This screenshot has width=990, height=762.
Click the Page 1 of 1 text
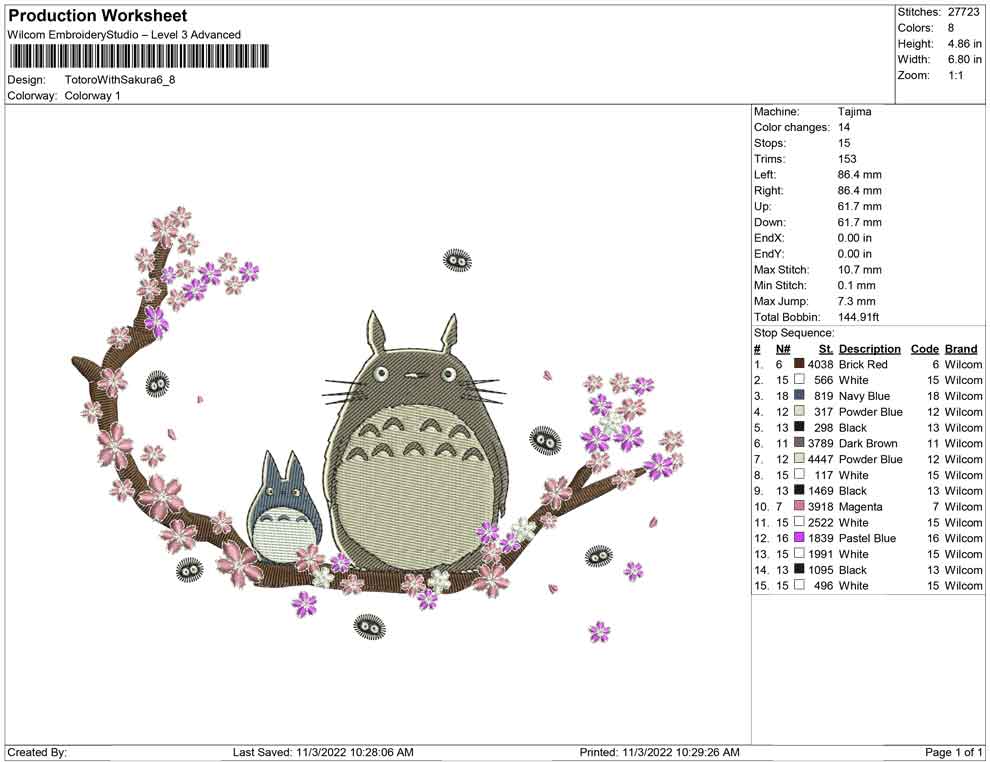(953, 752)
